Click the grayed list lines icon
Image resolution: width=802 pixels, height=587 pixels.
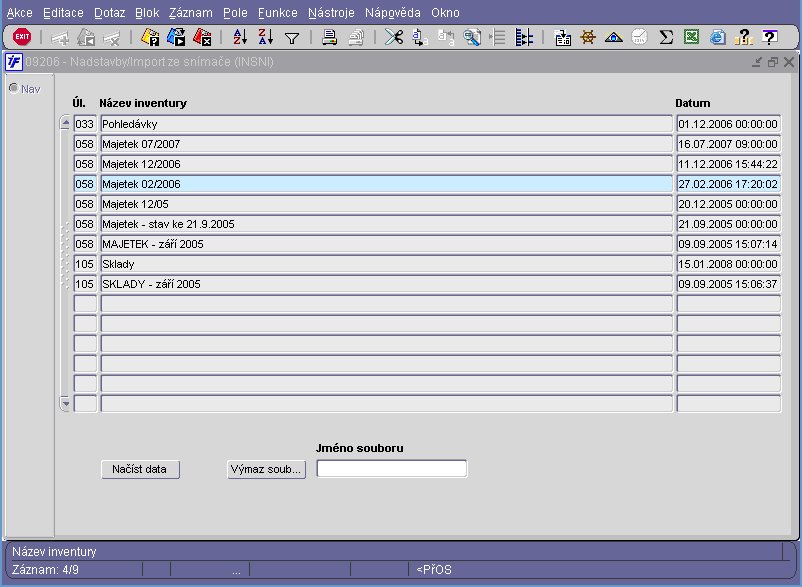pyautogui.click(x=498, y=37)
